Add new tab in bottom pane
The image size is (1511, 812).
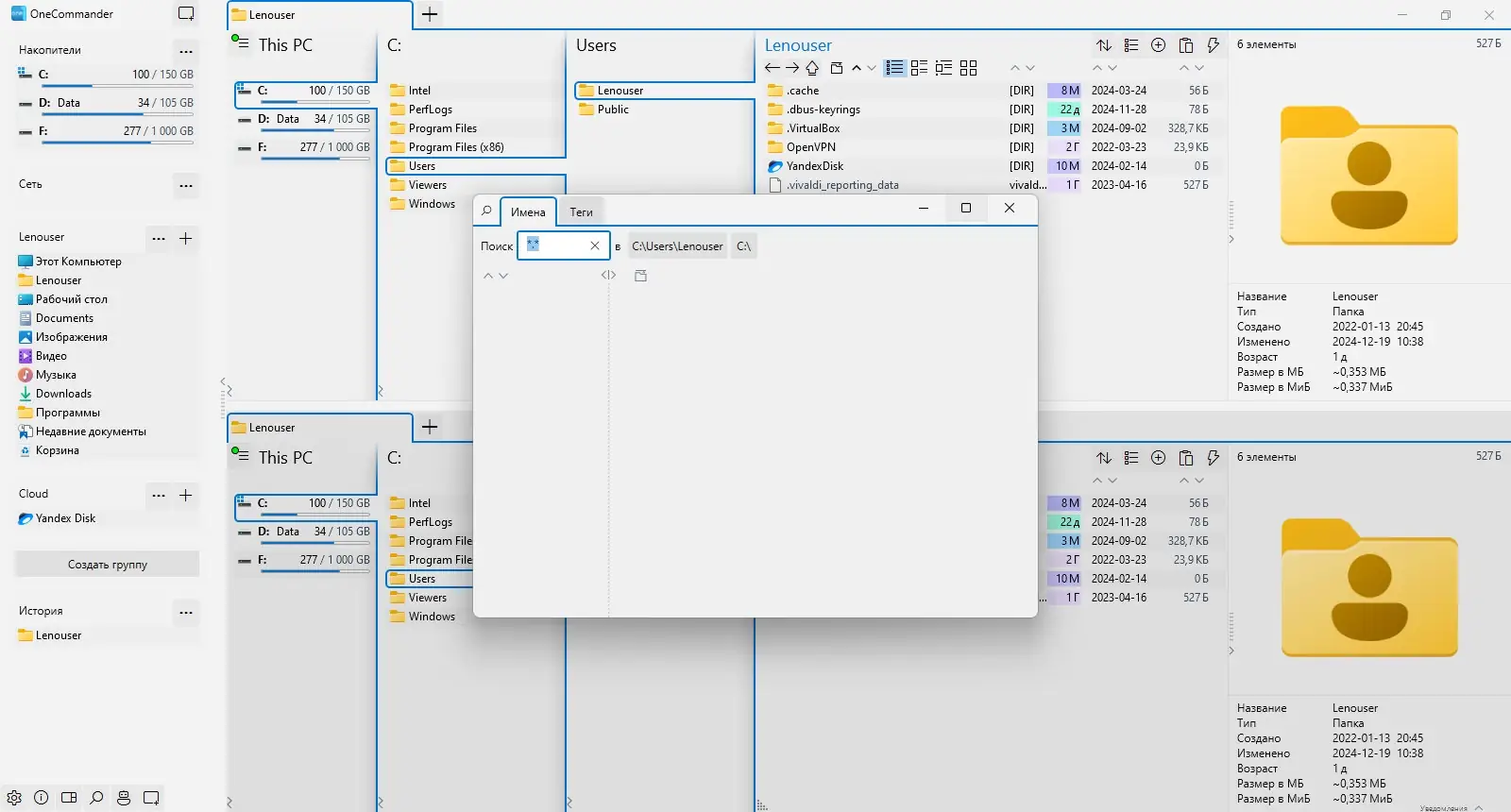coord(430,427)
